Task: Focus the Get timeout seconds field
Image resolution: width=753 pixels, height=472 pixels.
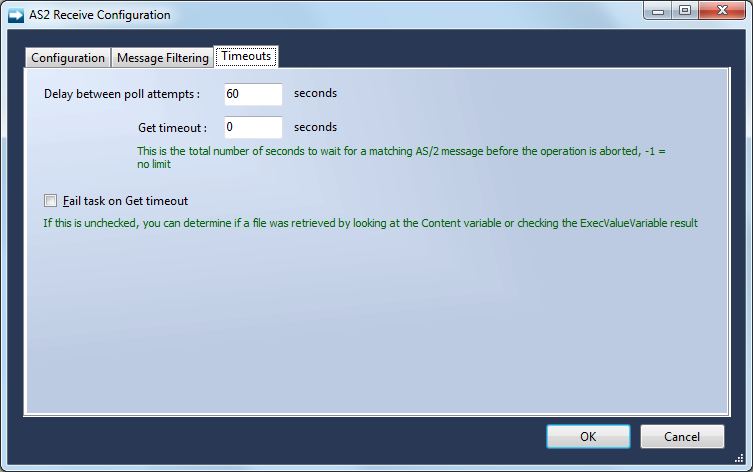Action: pos(253,128)
